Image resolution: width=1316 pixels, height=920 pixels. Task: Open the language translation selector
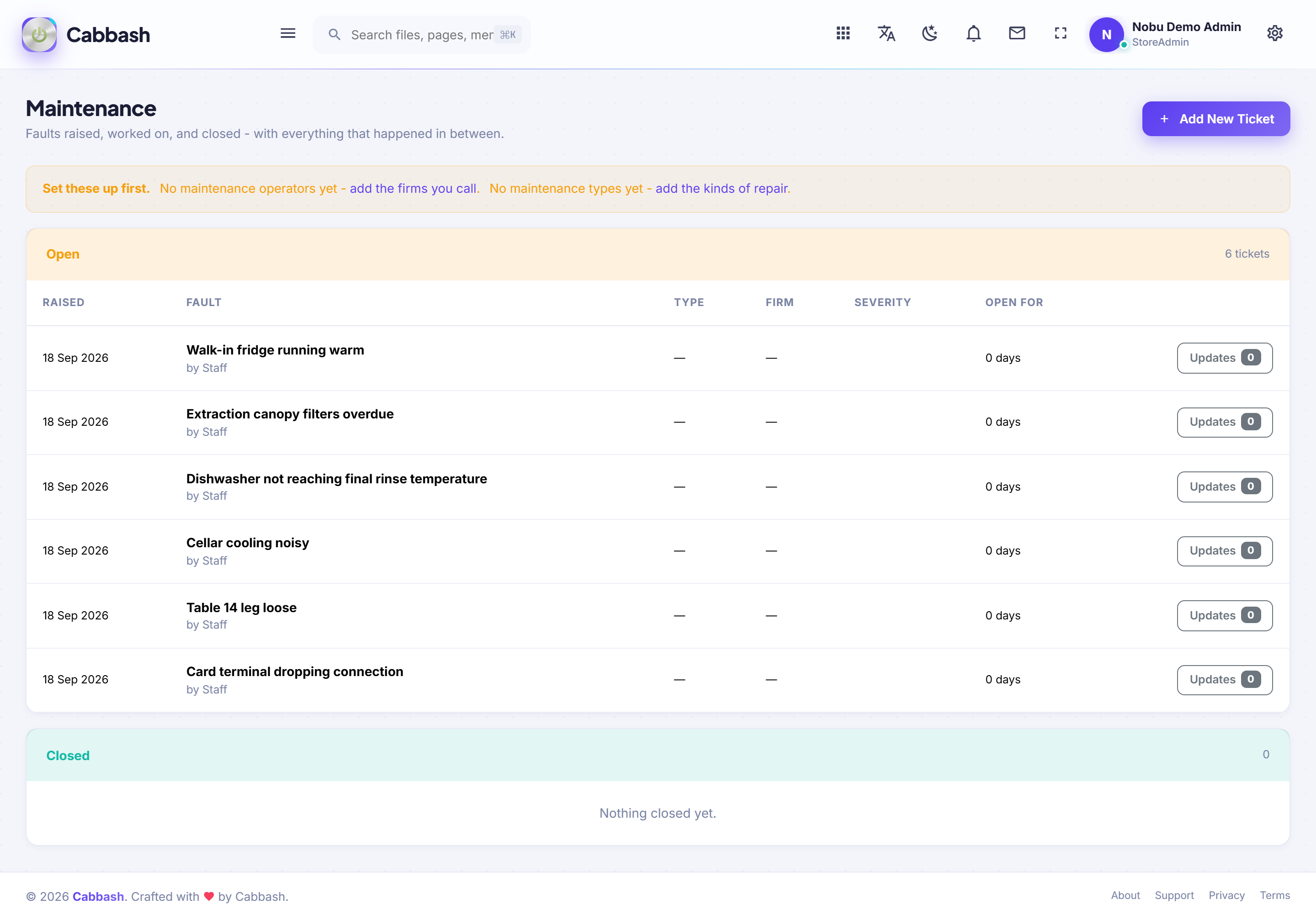coord(886,33)
